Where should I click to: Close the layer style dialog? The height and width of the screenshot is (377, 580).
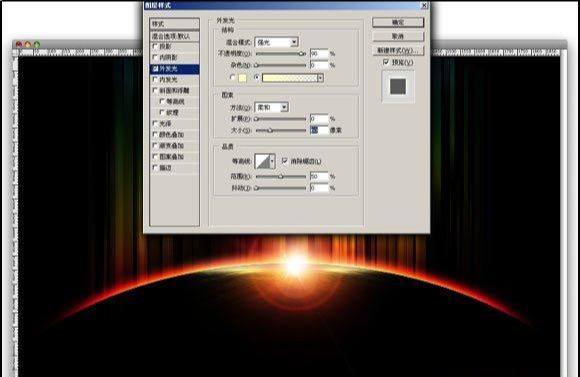tap(424, 6)
